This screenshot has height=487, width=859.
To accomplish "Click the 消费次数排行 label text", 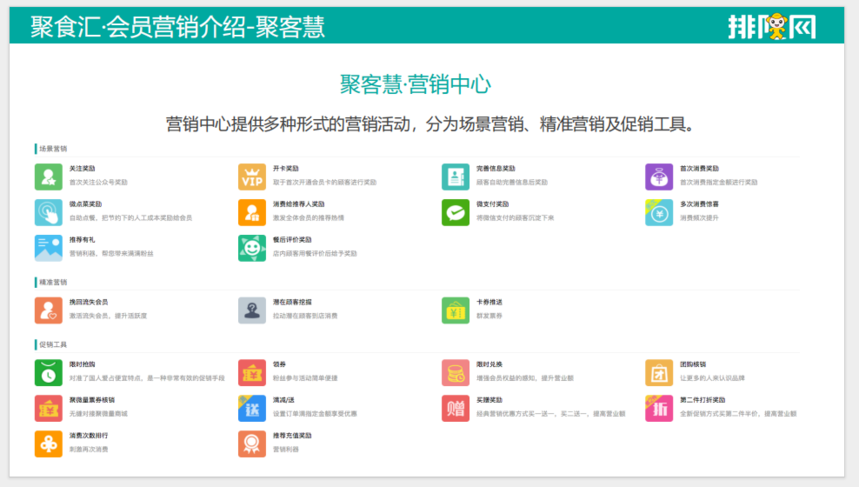I will [89, 436].
